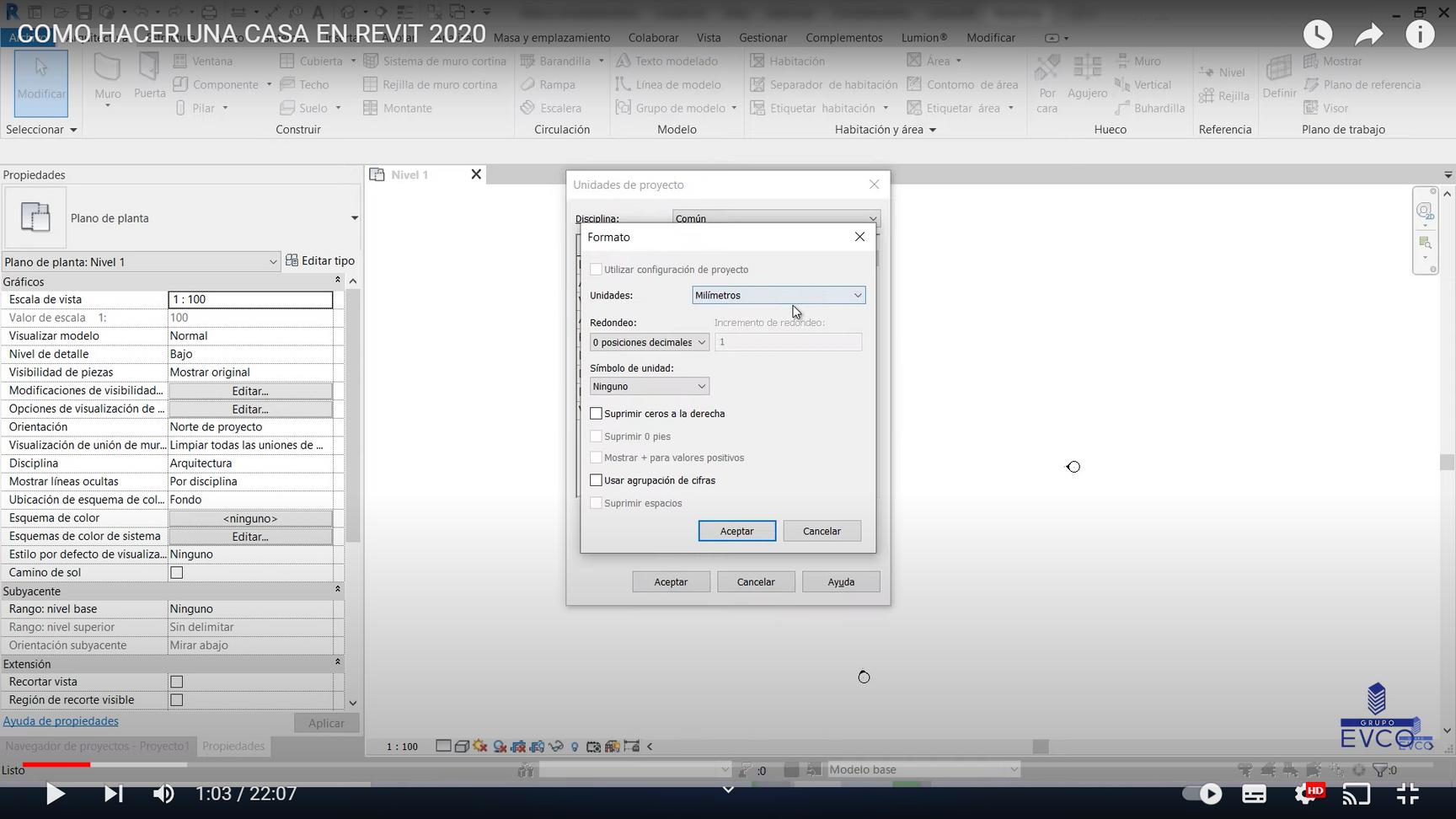
Task: Select the Puerta door tool
Action: tap(149, 77)
